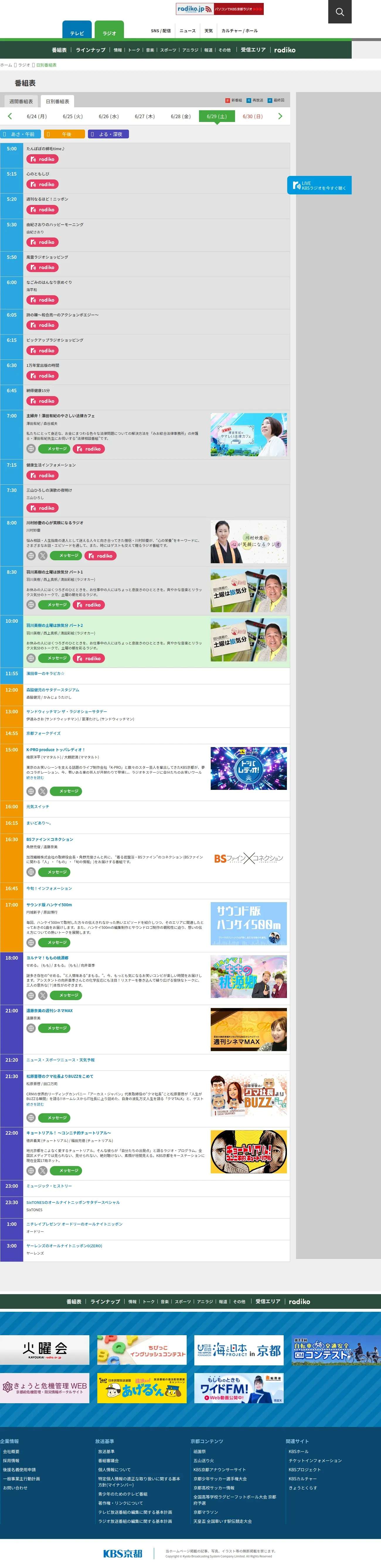Select 日別番組表 tab
Image resolution: width=381 pixels, height=1568 pixels.
tap(58, 102)
